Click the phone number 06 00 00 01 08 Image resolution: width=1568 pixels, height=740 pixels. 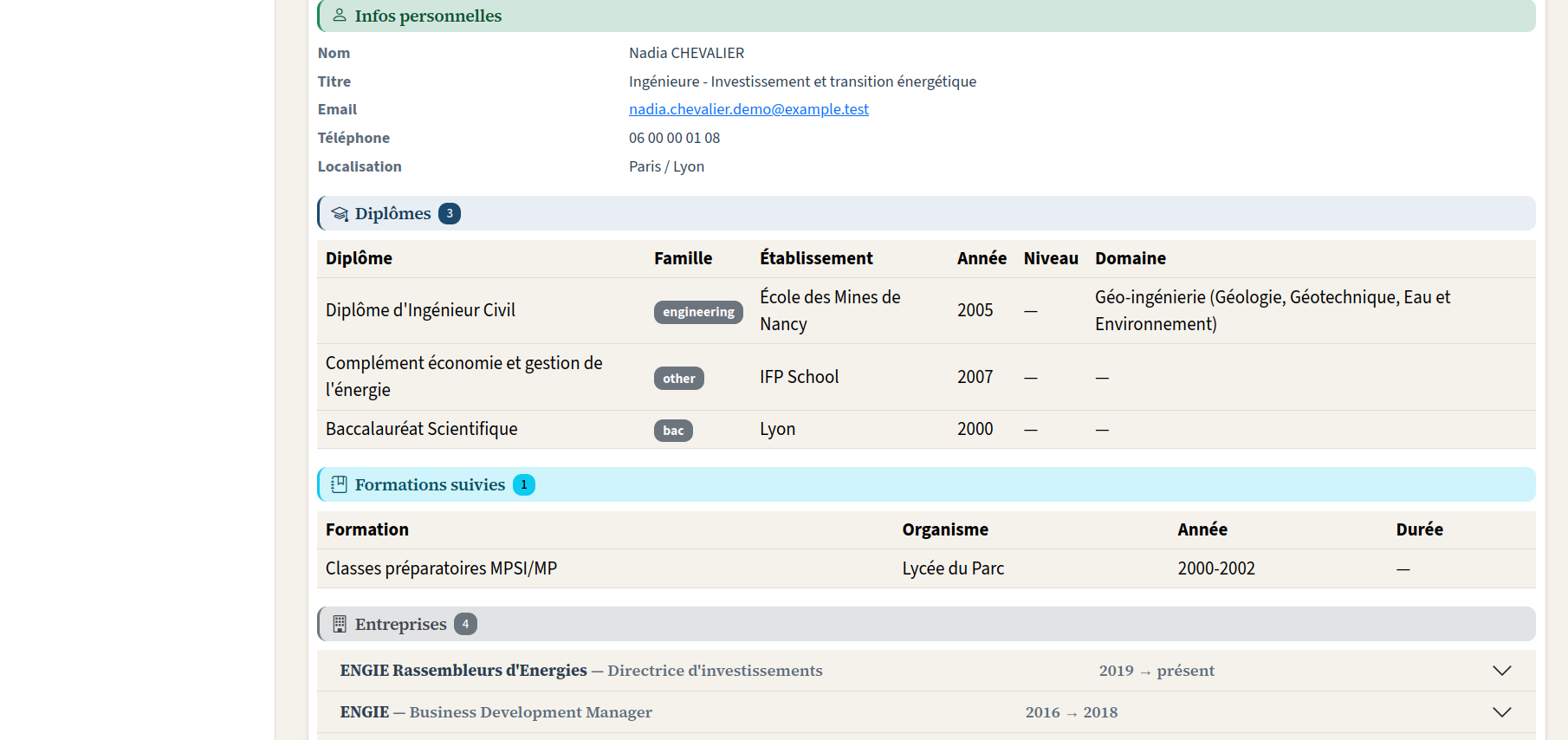coord(674,138)
